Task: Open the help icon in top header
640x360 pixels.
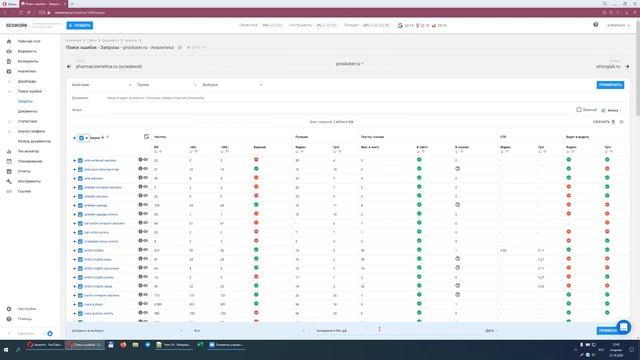Action: click(596, 25)
